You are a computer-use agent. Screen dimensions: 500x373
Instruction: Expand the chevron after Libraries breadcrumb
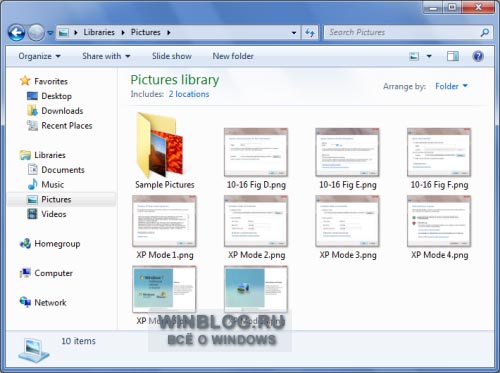[x=123, y=32]
